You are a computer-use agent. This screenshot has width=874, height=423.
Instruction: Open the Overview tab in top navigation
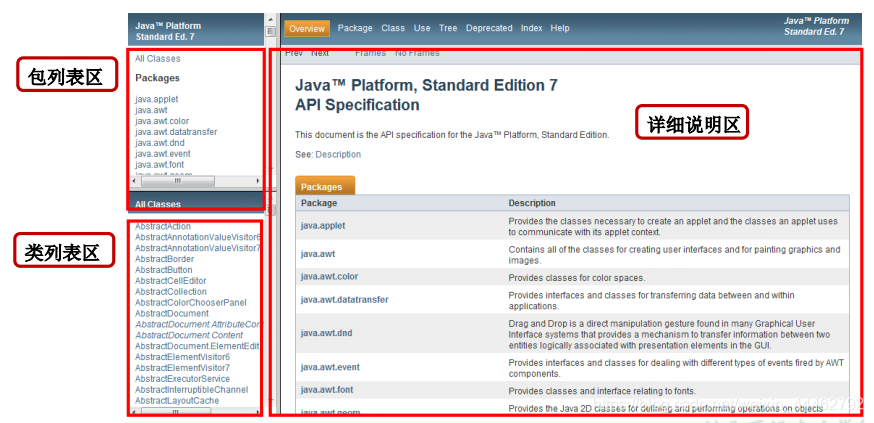pyautogui.click(x=307, y=28)
